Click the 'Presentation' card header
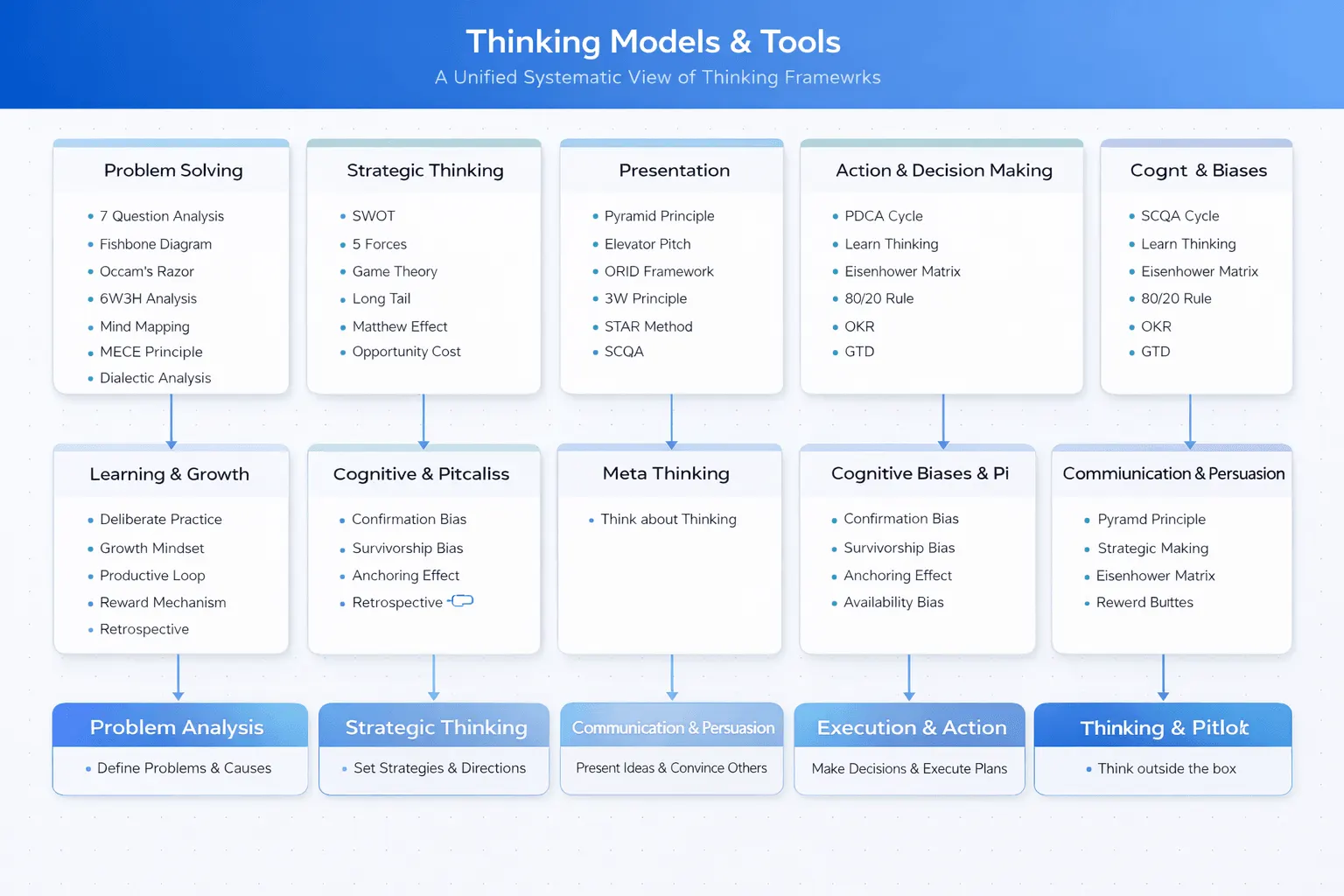The image size is (1344, 896). 674,170
